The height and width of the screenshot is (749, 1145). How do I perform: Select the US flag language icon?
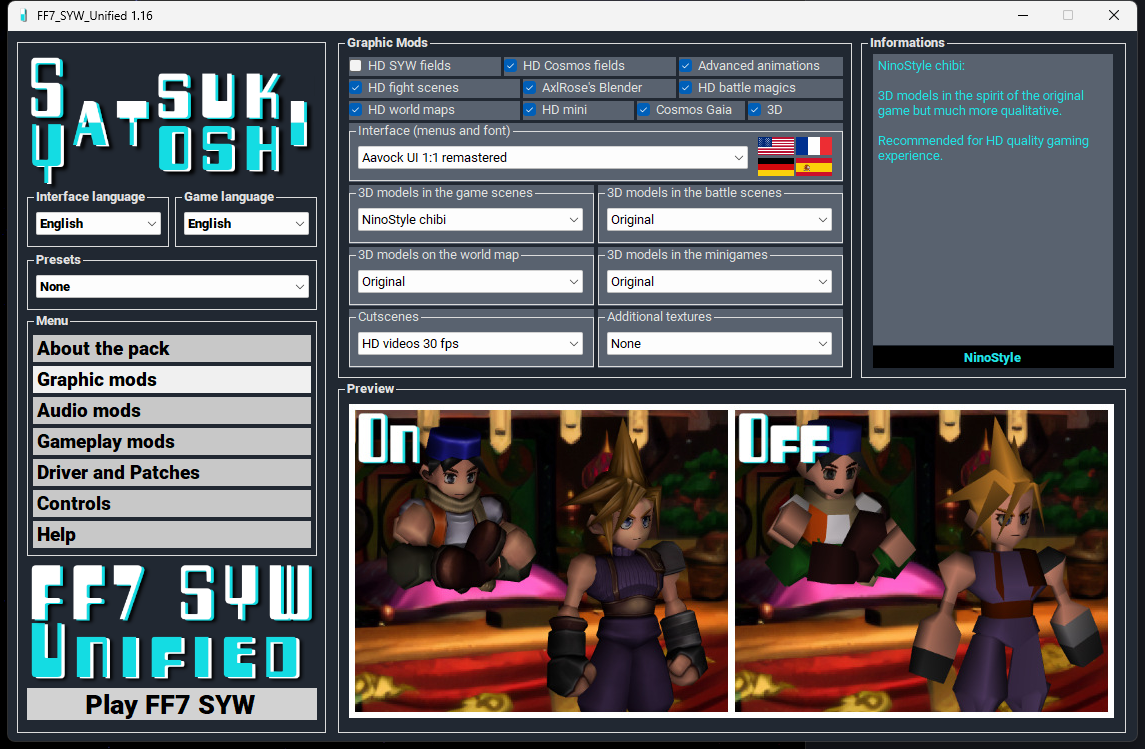[776, 146]
